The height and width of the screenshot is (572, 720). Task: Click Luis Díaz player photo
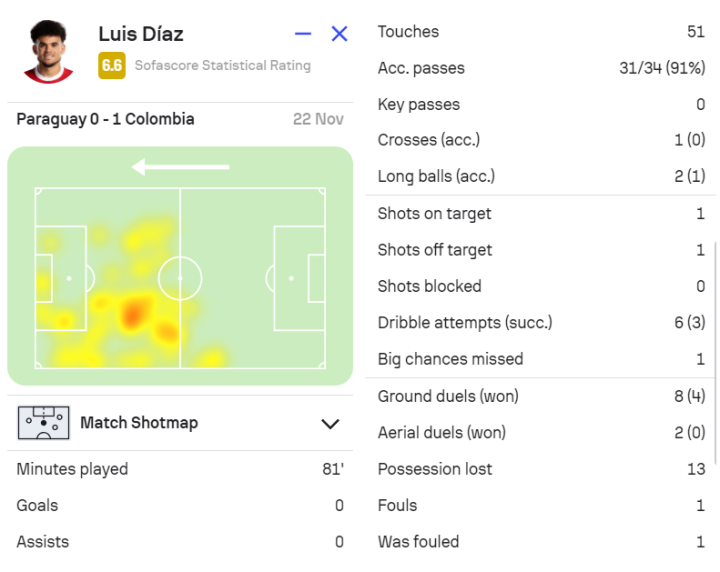click(x=48, y=50)
